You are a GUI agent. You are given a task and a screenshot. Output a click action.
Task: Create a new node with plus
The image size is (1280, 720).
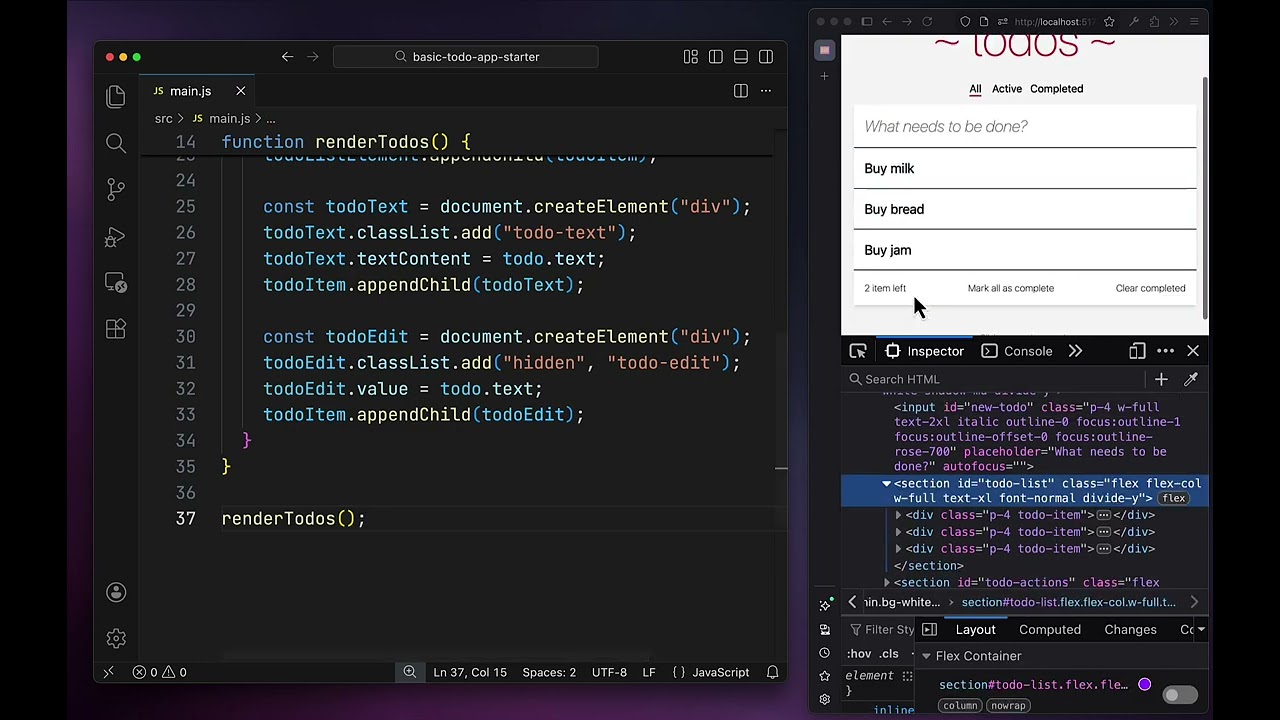tap(1161, 379)
